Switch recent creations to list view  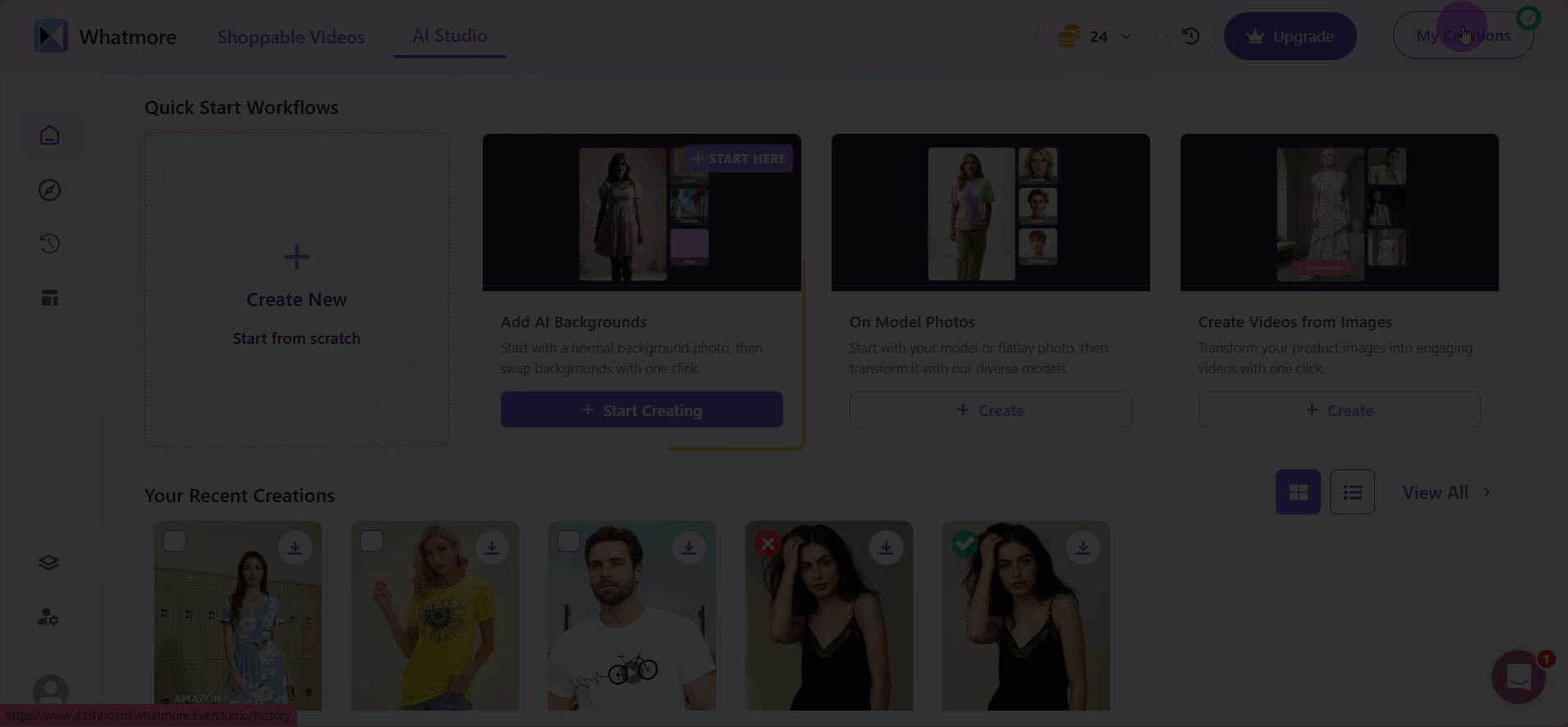coord(1352,492)
